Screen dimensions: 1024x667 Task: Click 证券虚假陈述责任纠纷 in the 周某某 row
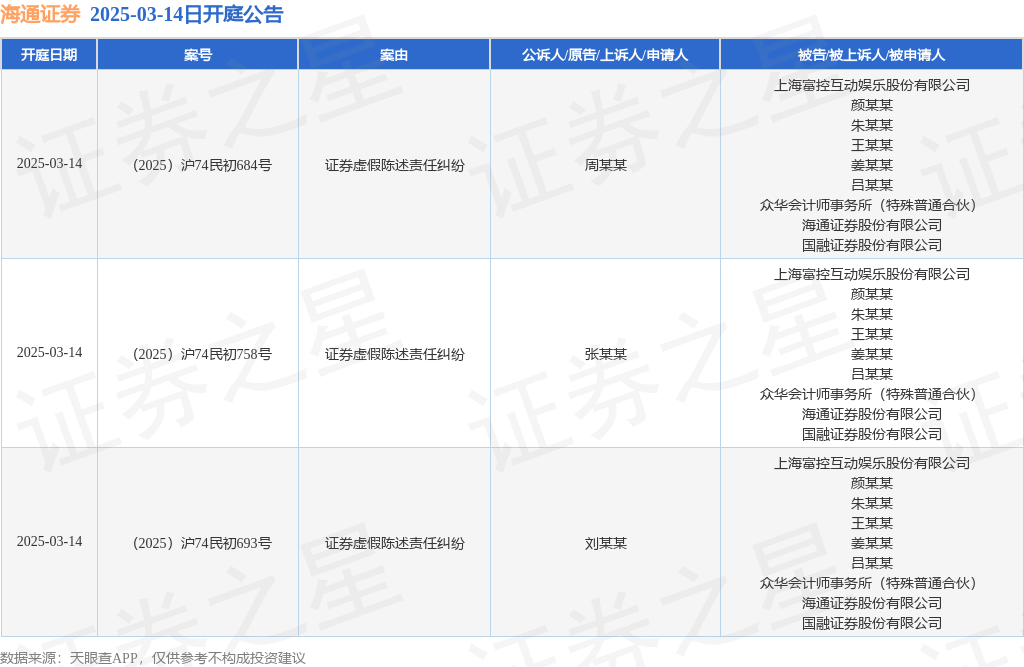coord(394,165)
